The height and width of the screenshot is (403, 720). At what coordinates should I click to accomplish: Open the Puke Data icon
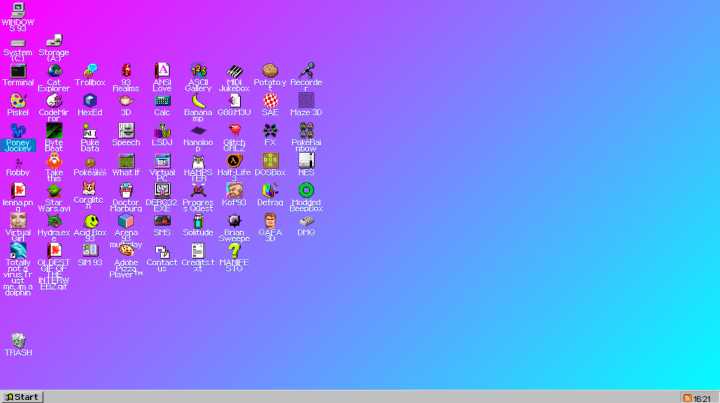pos(90,131)
